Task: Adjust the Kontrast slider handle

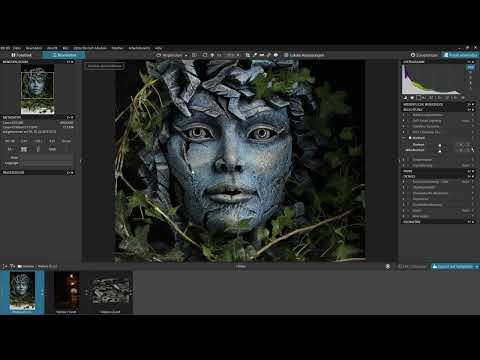Action: 440,145
